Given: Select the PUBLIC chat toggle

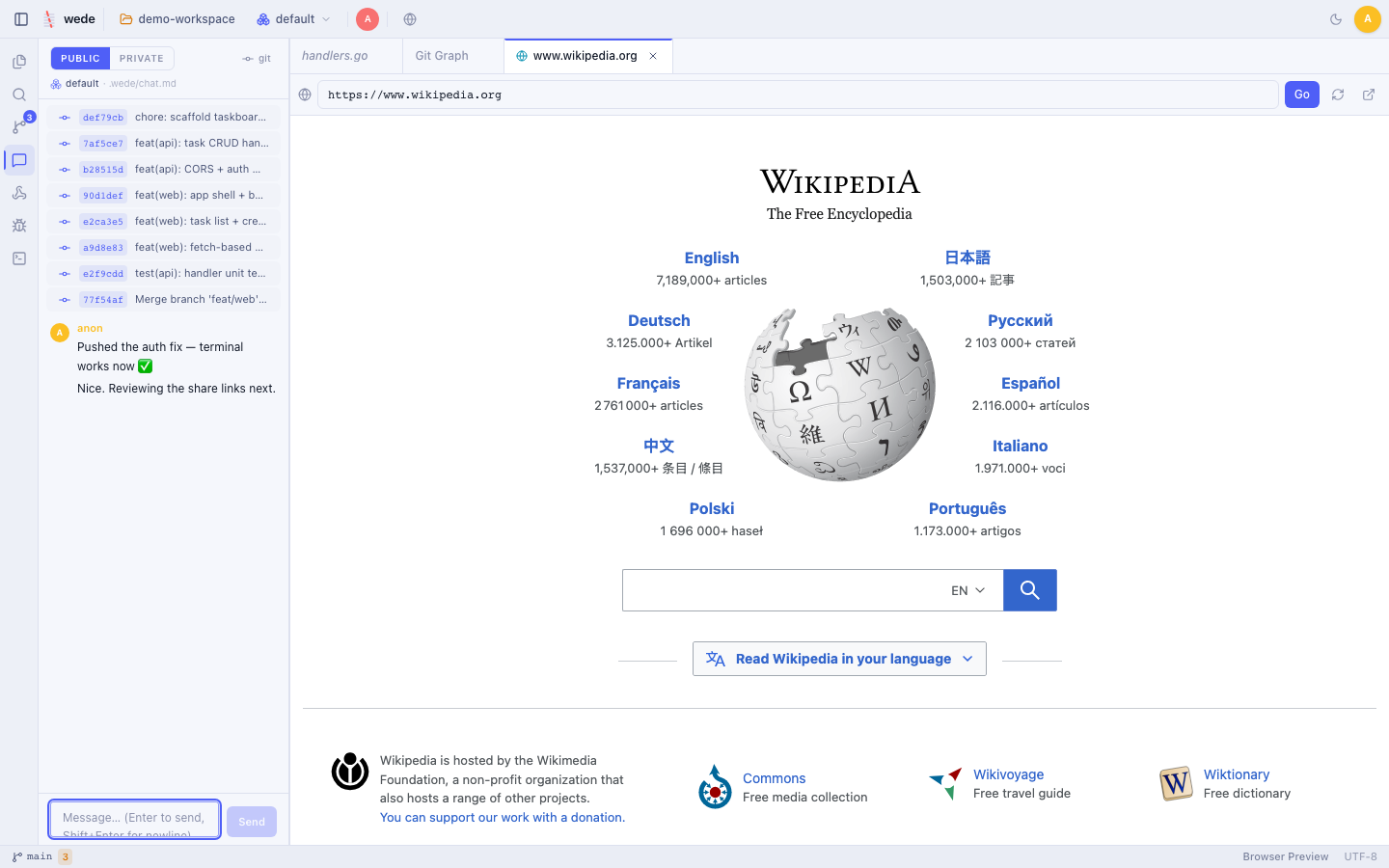Looking at the screenshot, I should pos(80,59).
